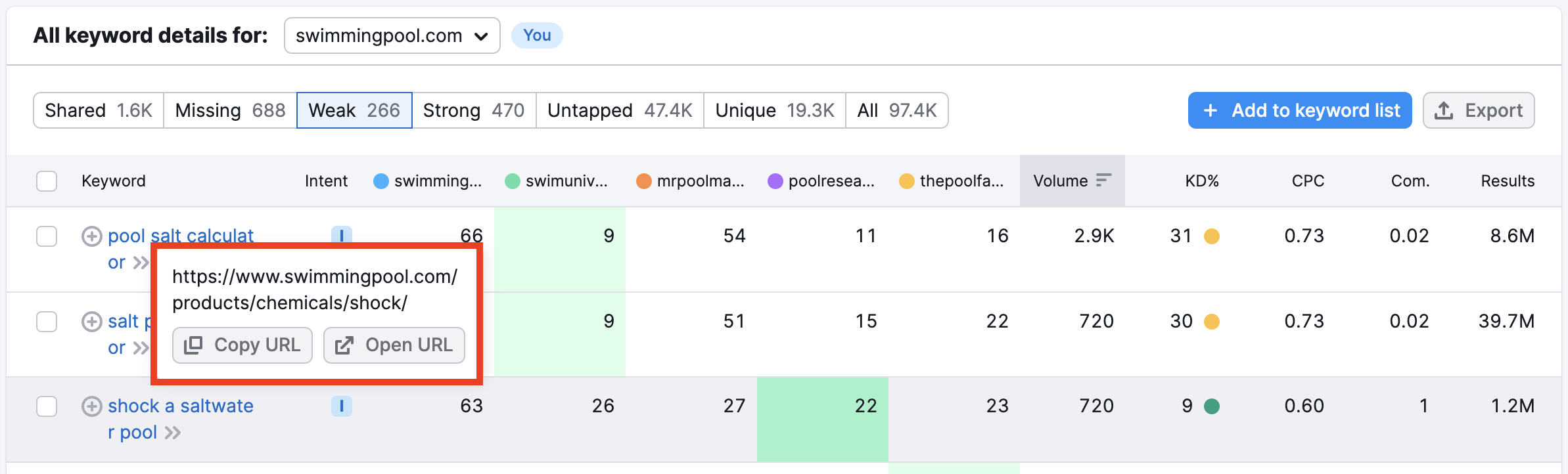The image size is (1568, 474).
Task: Click the orange mrpoolma... domain column header
Action: click(x=690, y=181)
